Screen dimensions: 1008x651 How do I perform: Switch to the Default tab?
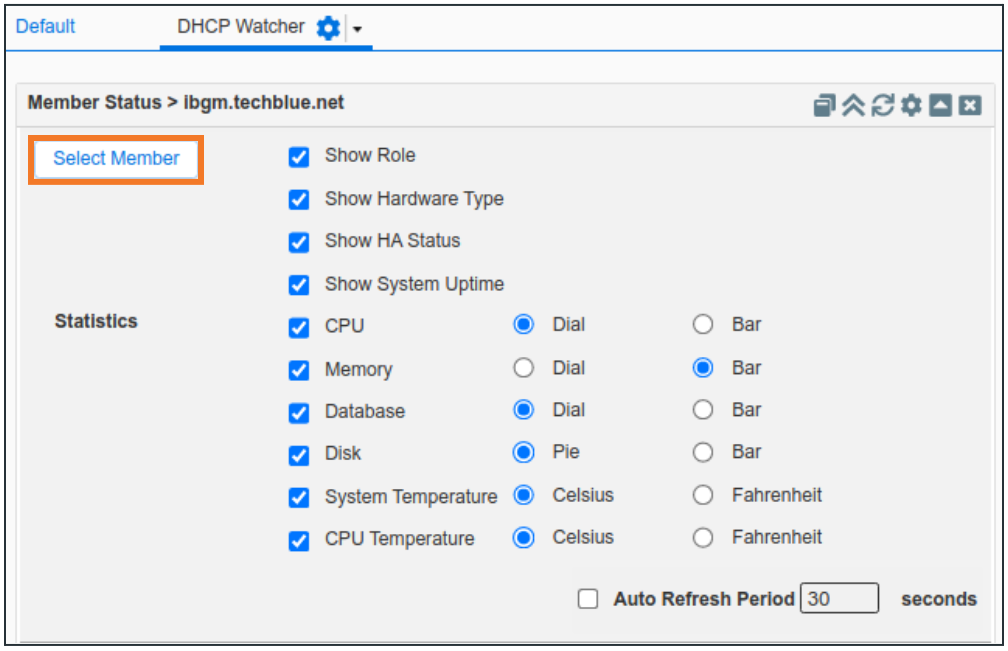(x=46, y=26)
